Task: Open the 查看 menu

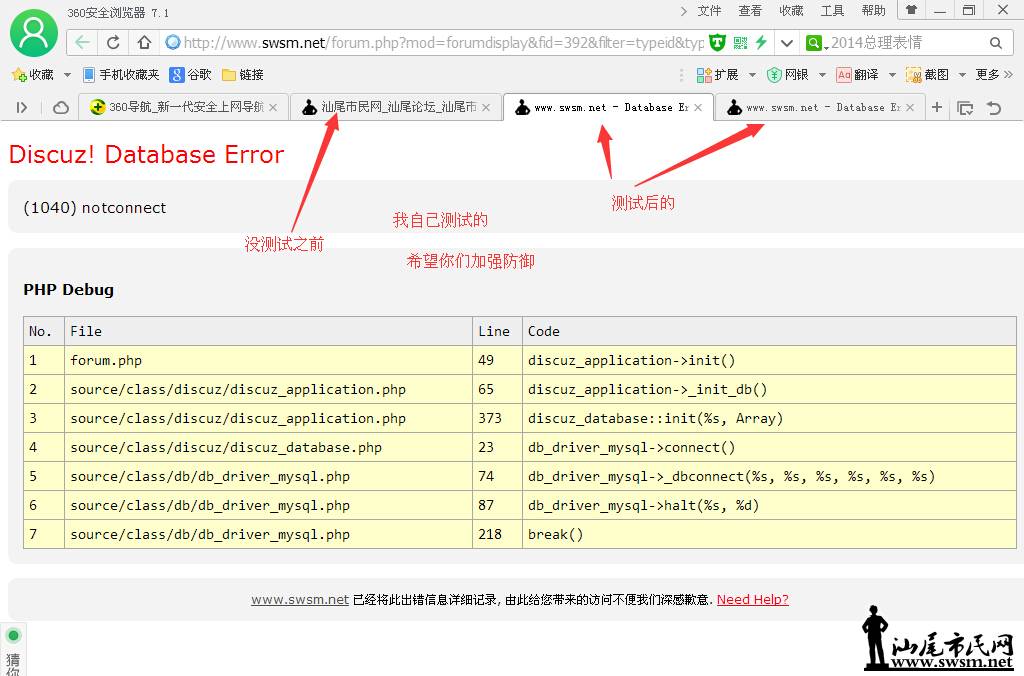Action: click(750, 10)
